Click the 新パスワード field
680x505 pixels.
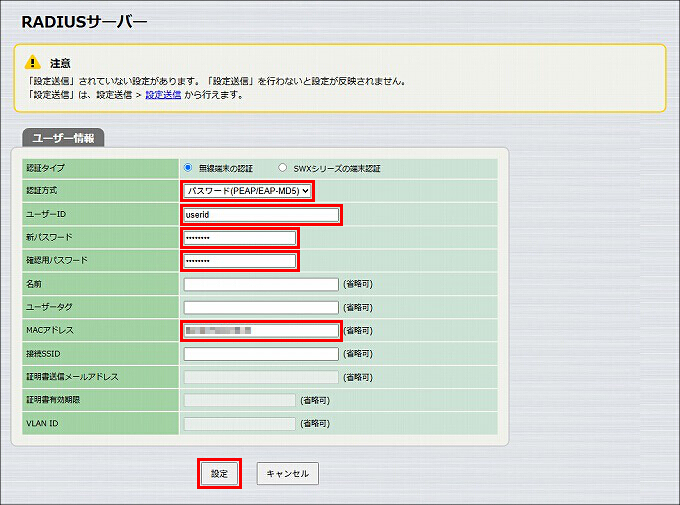click(x=240, y=238)
